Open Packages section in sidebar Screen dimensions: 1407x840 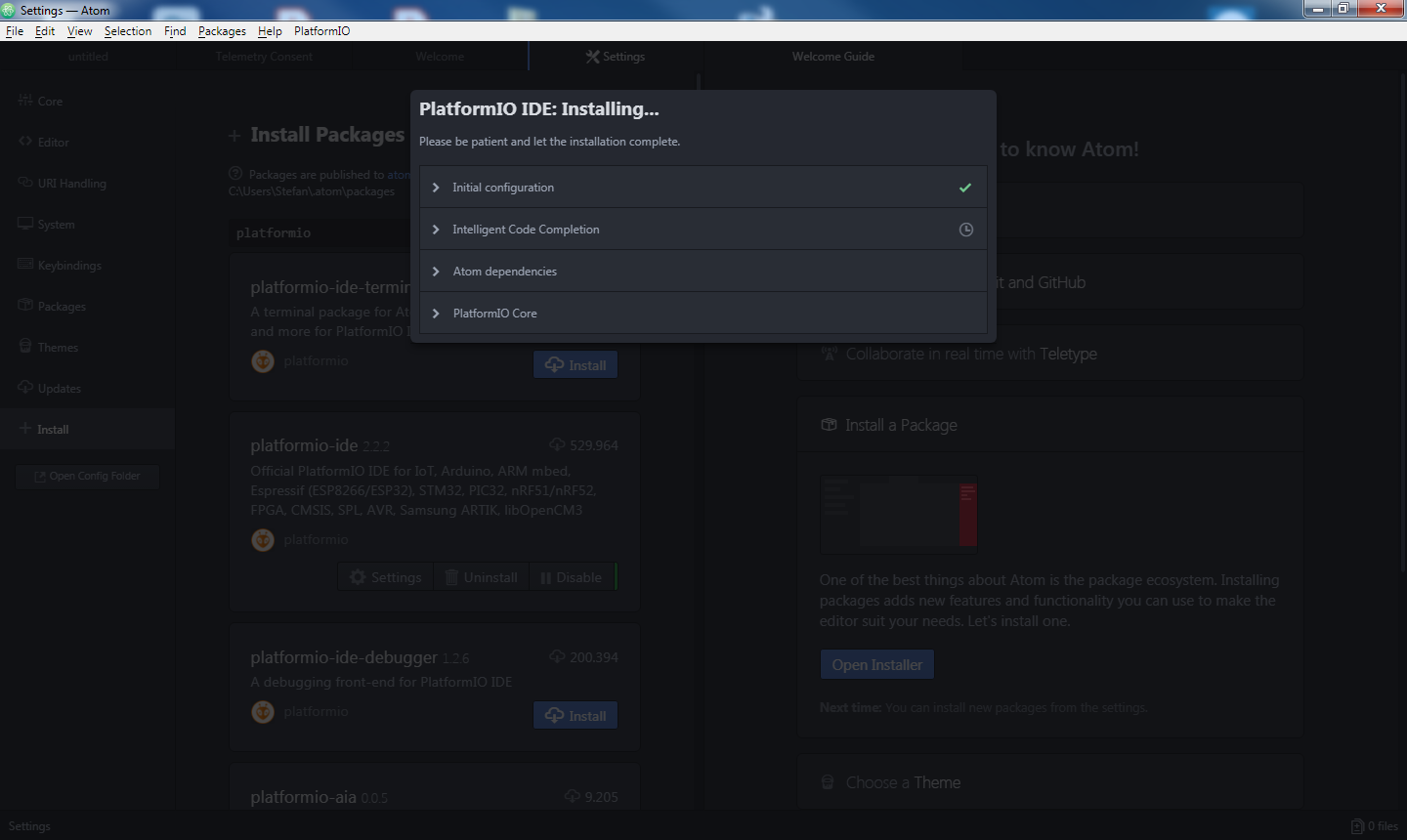(x=88, y=307)
